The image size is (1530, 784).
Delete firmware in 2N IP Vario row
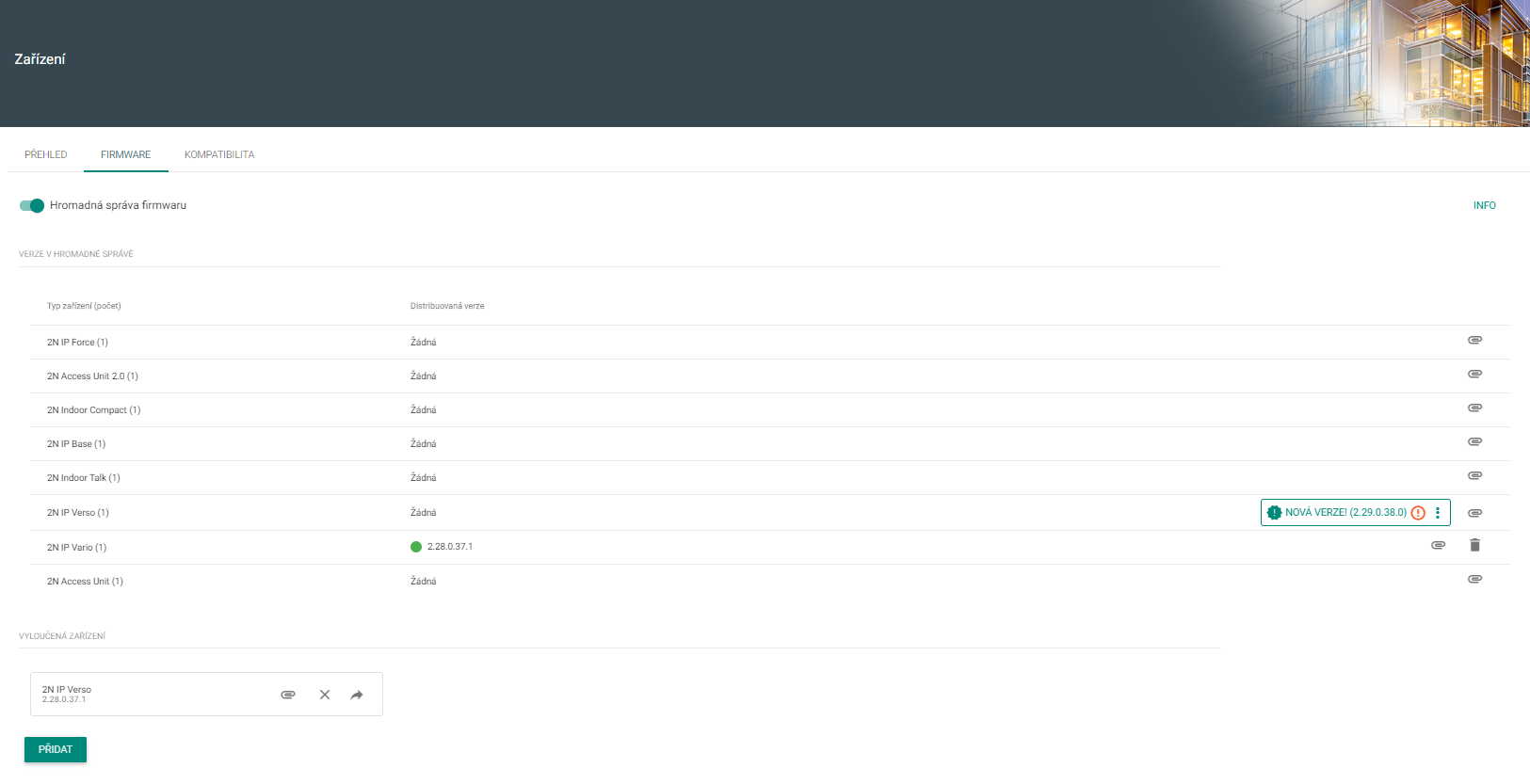[1474, 545]
